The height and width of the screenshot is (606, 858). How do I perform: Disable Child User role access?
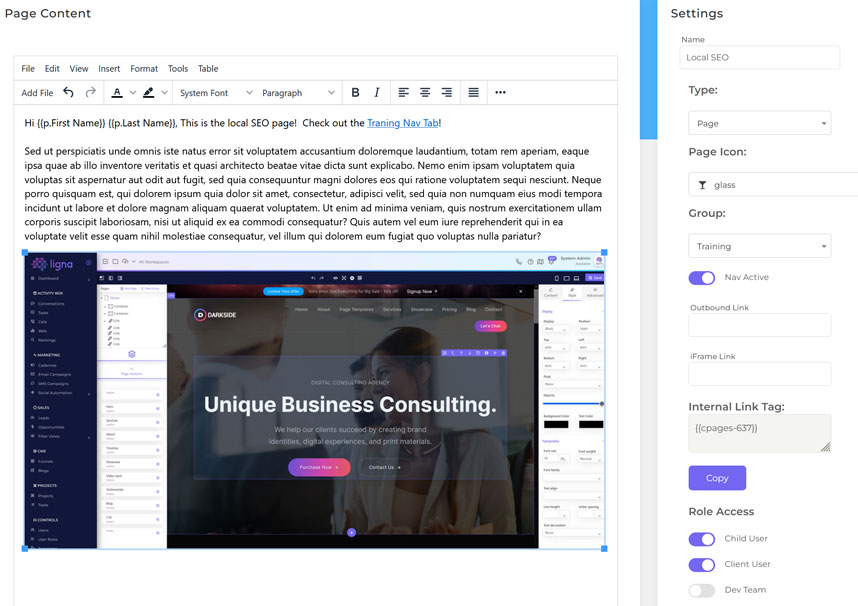point(701,538)
